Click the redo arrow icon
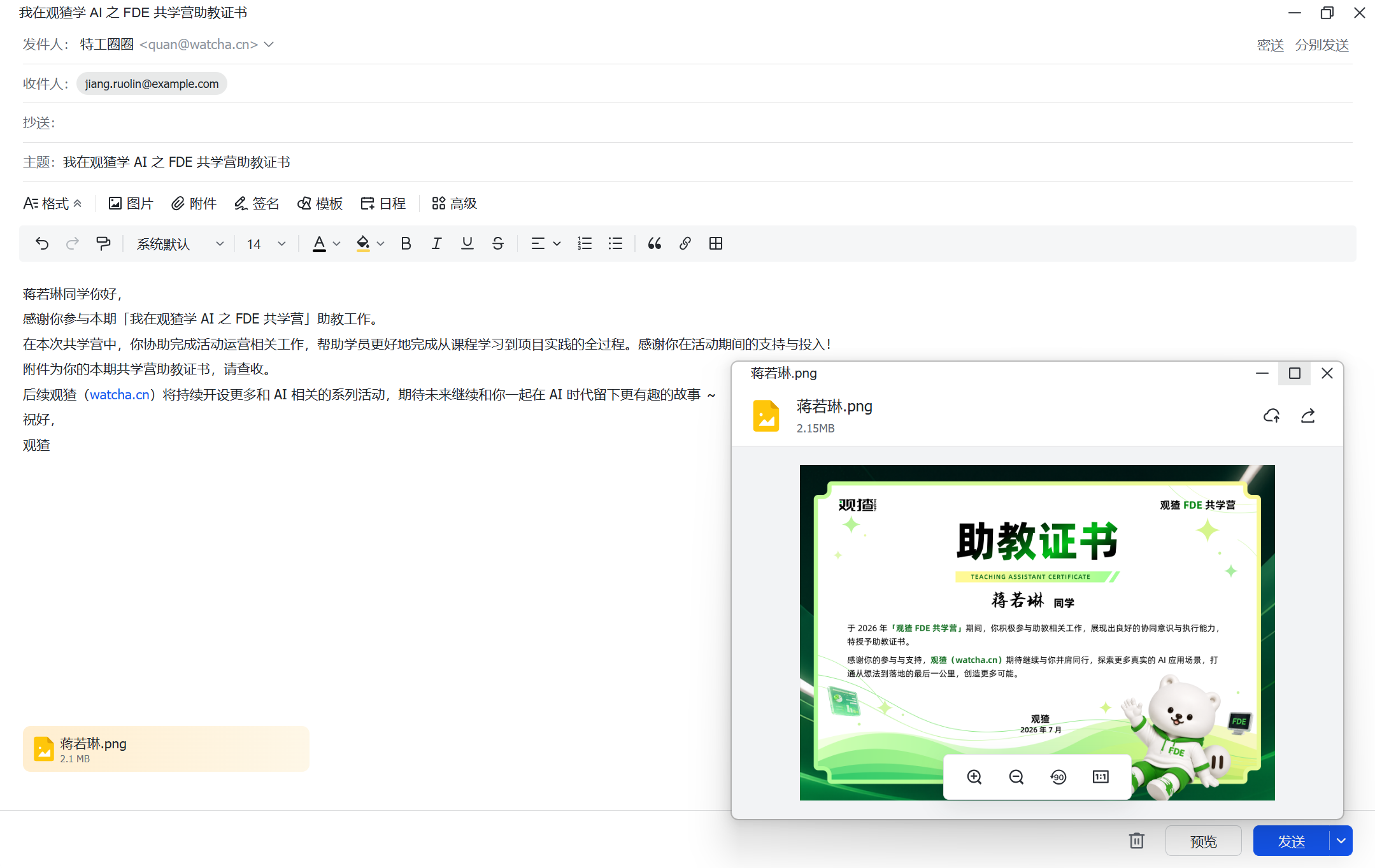Viewport: 1375px width, 868px height. [x=73, y=244]
